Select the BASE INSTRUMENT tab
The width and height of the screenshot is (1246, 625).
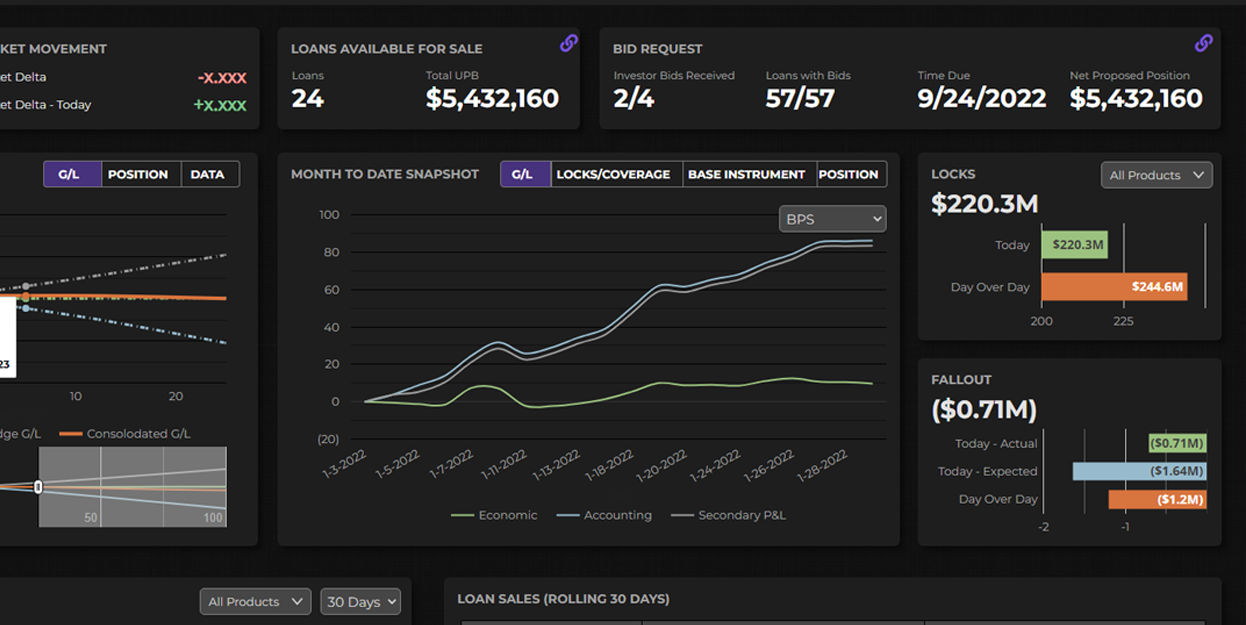746,174
